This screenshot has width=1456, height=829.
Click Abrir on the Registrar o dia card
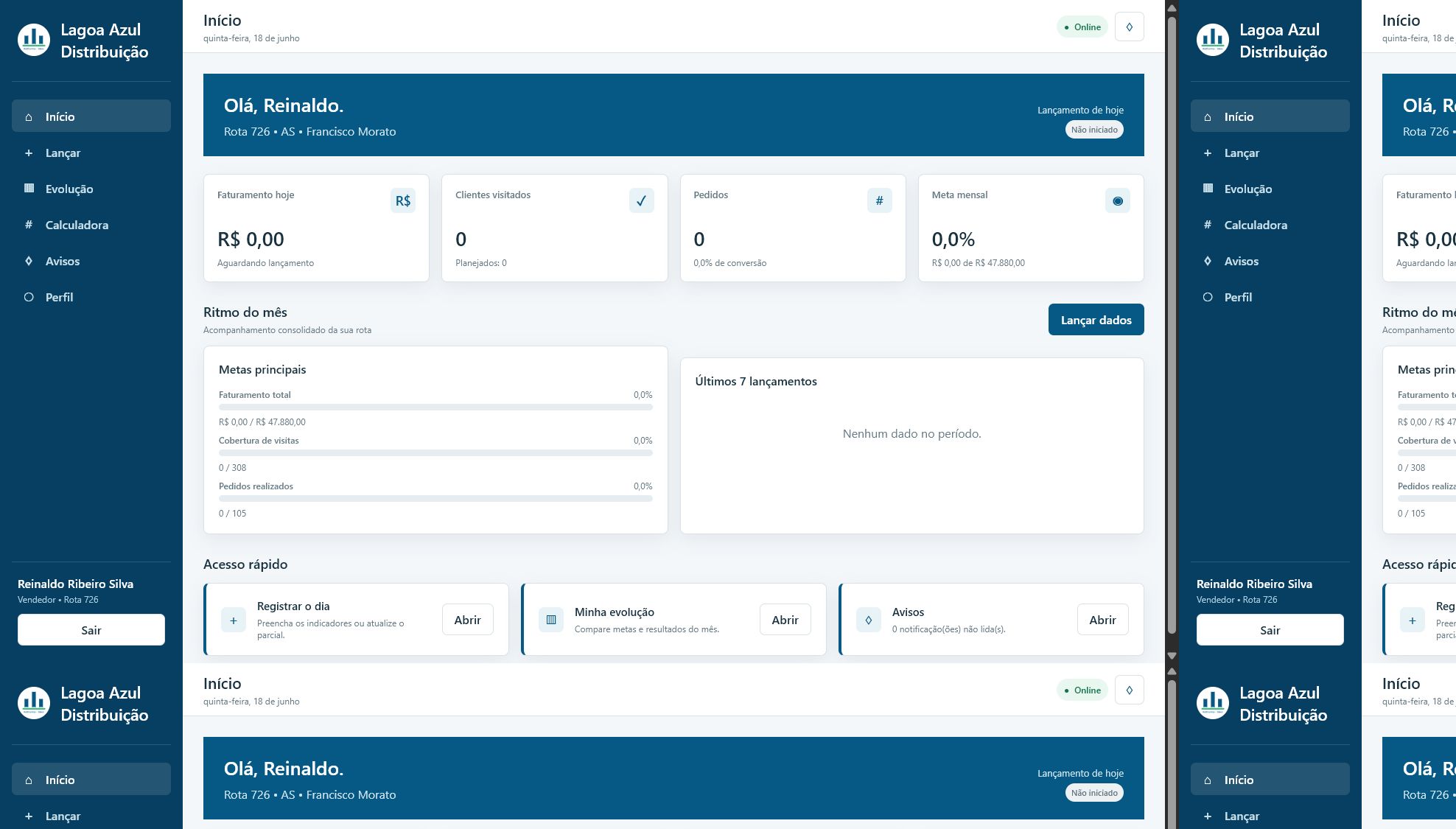468,620
